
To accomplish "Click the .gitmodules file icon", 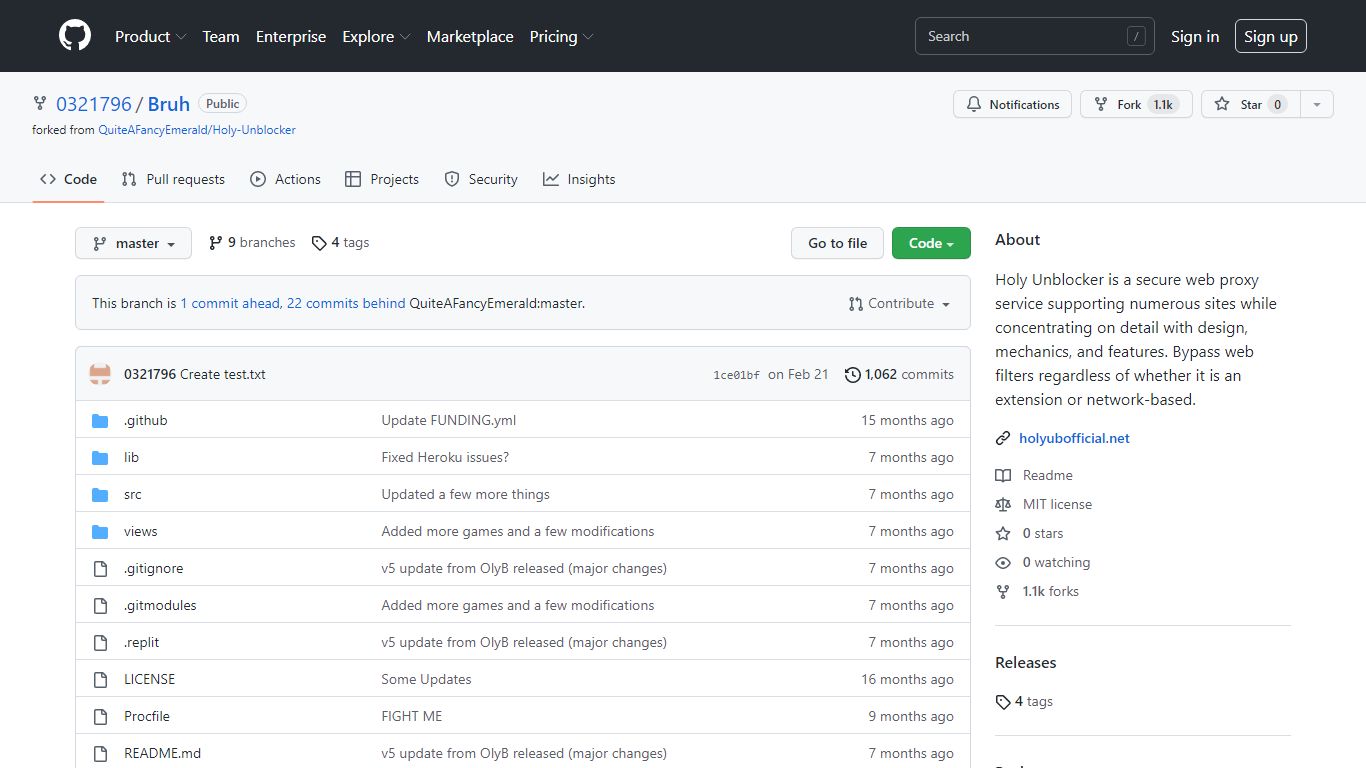I will [100, 605].
